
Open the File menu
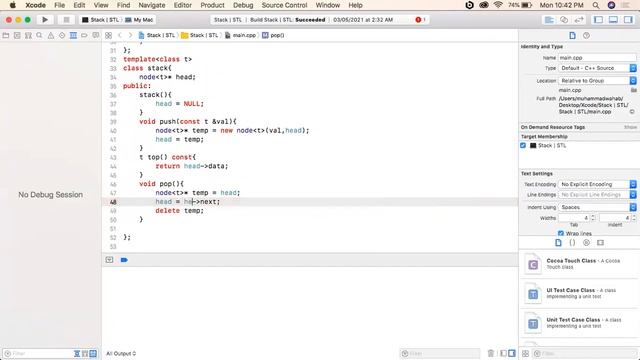coord(60,5)
